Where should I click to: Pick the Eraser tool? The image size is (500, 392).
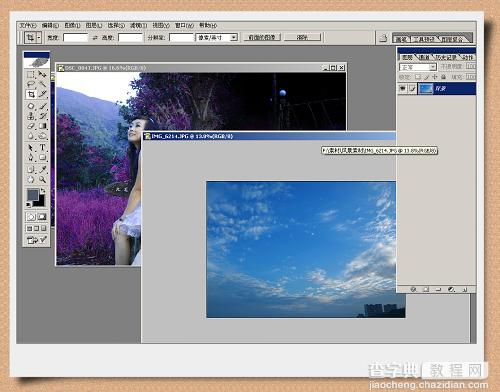[31, 126]
